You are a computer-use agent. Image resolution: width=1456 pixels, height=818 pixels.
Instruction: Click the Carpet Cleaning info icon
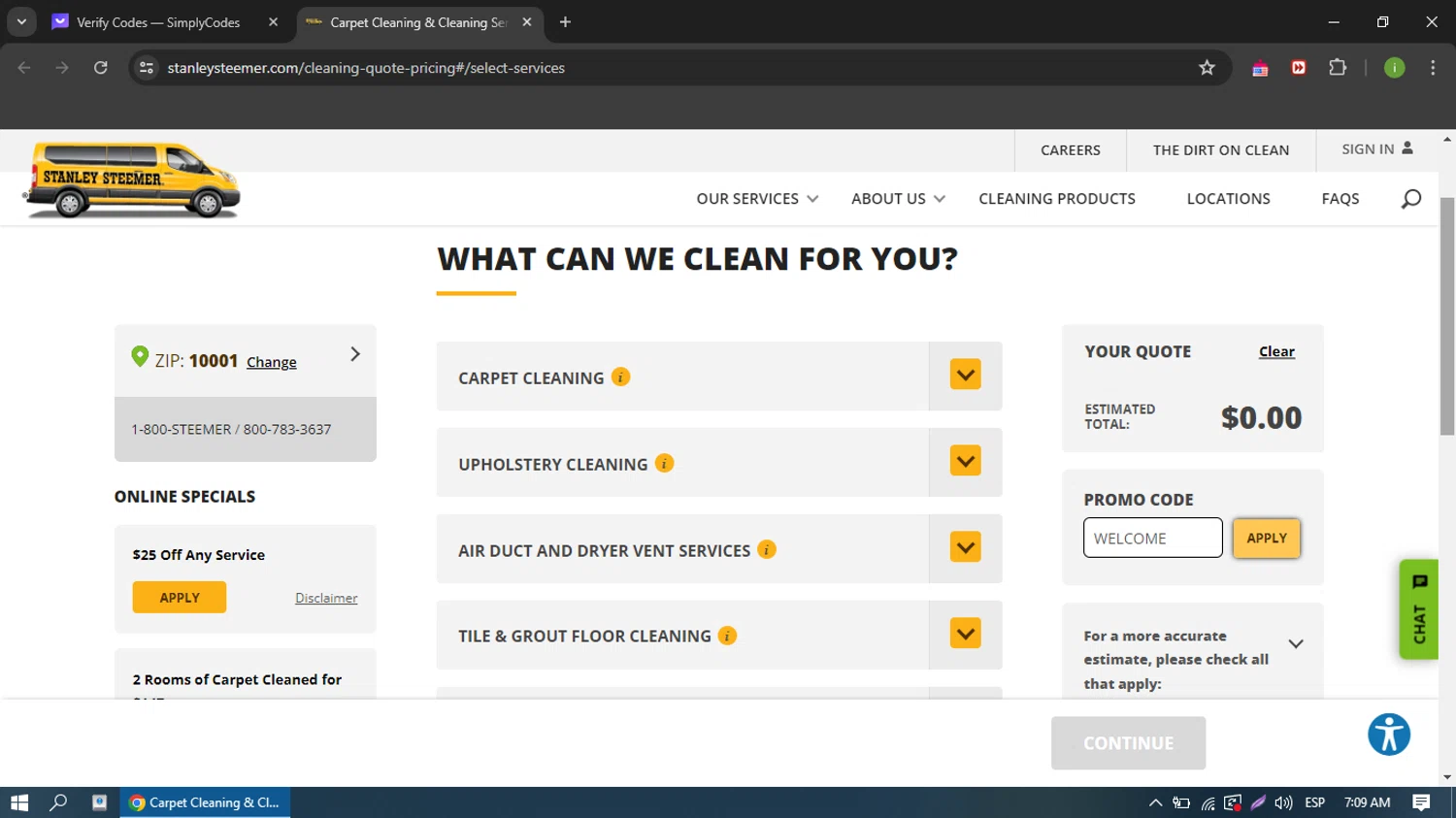coord(620,377)
